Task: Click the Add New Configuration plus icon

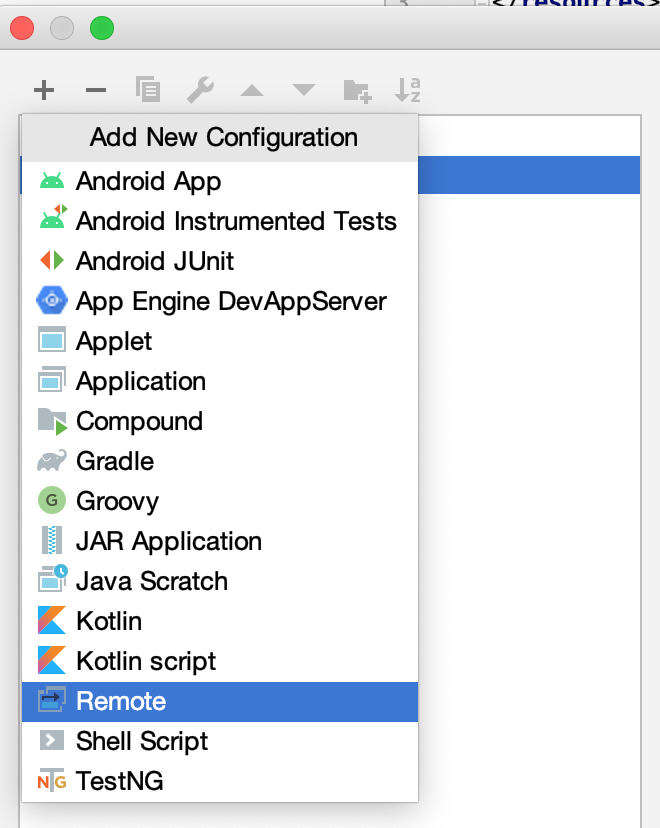Action: pyautogui.click(x=44, y=90)
